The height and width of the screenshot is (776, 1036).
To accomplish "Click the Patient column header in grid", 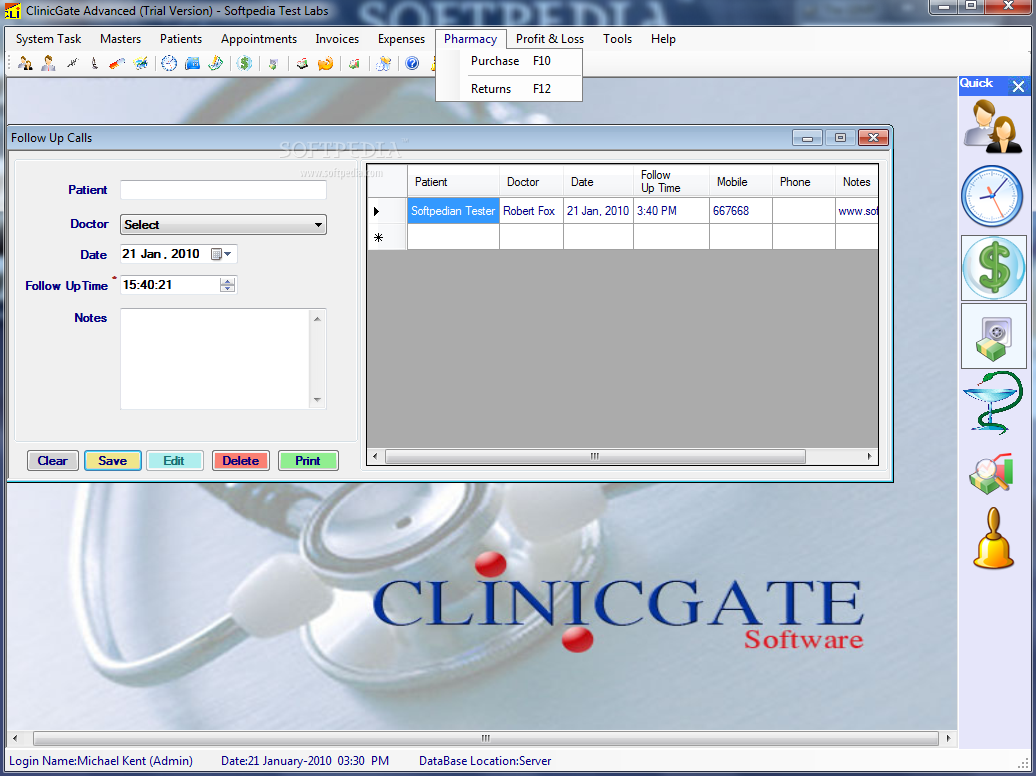I will point(453,182).
